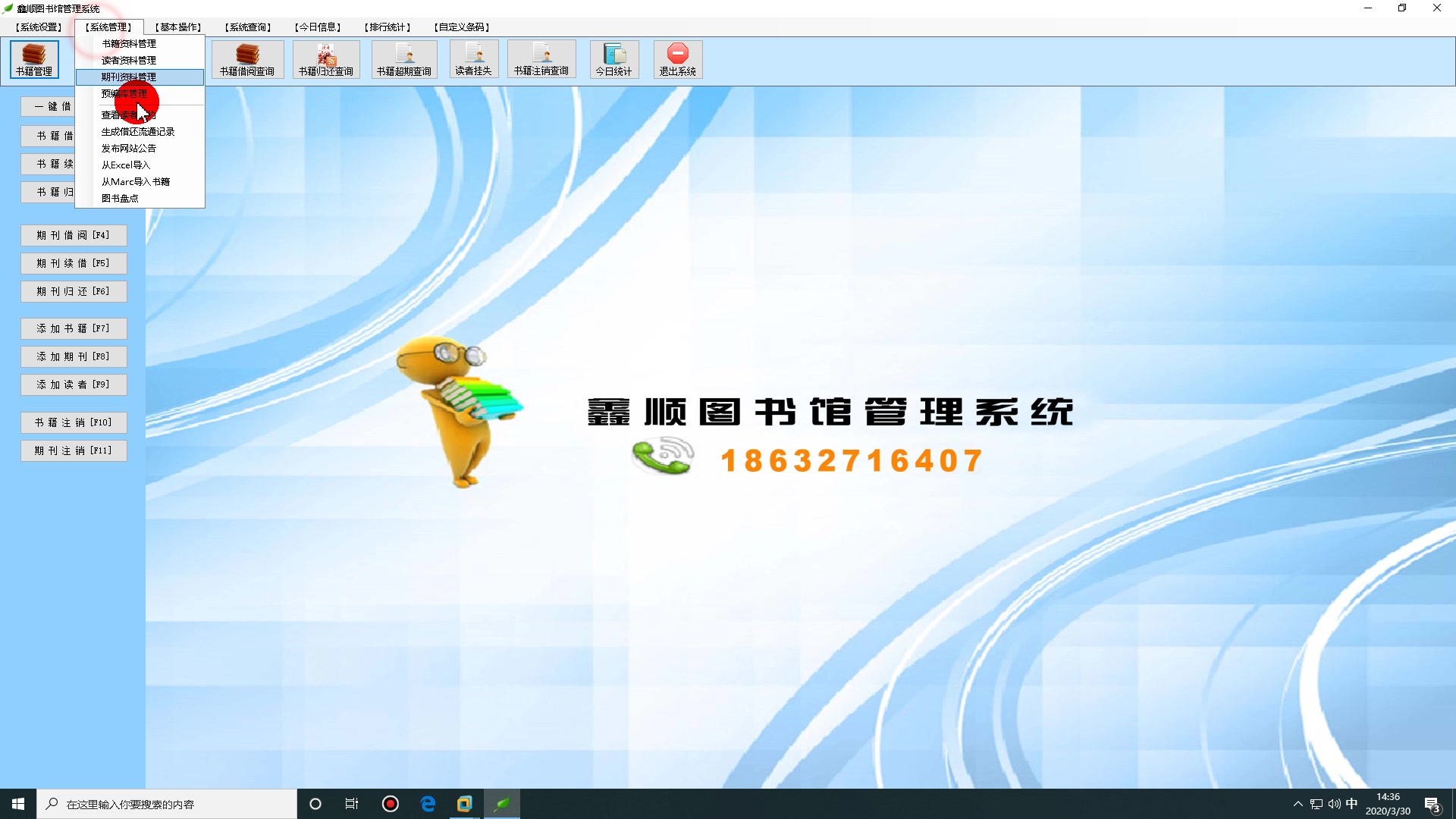Open 今日统计 statistics panel
This screenshot has height=819, width=1456.
click(613, 59)
